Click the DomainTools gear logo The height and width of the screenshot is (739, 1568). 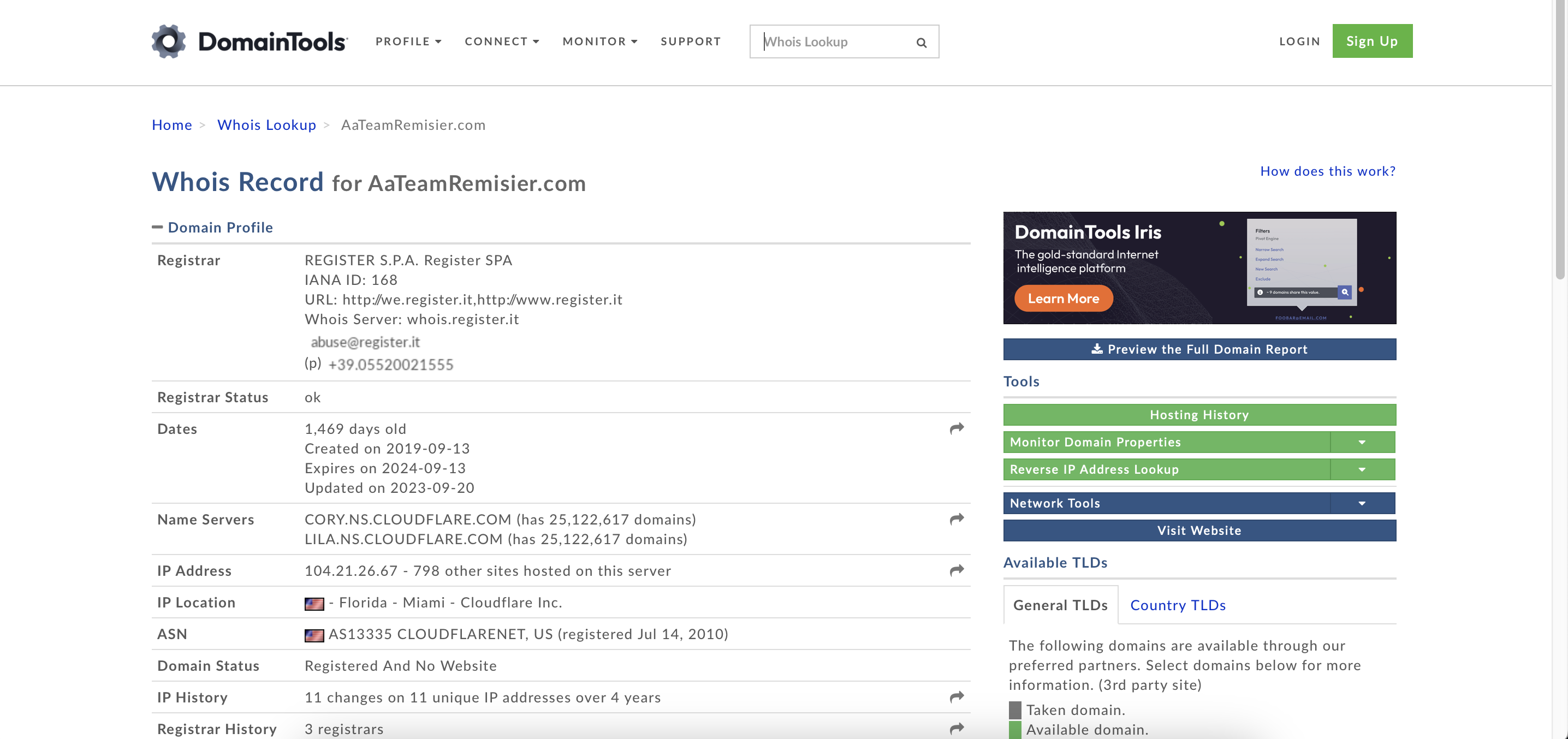coord(169,41)
